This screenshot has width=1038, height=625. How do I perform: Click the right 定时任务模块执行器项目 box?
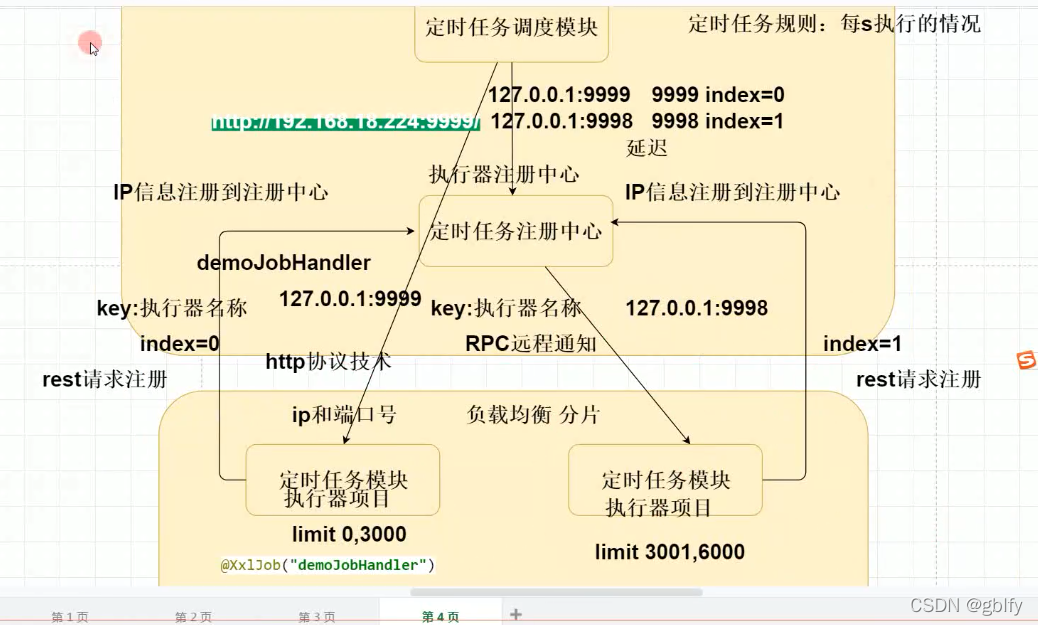coord(666,480)
